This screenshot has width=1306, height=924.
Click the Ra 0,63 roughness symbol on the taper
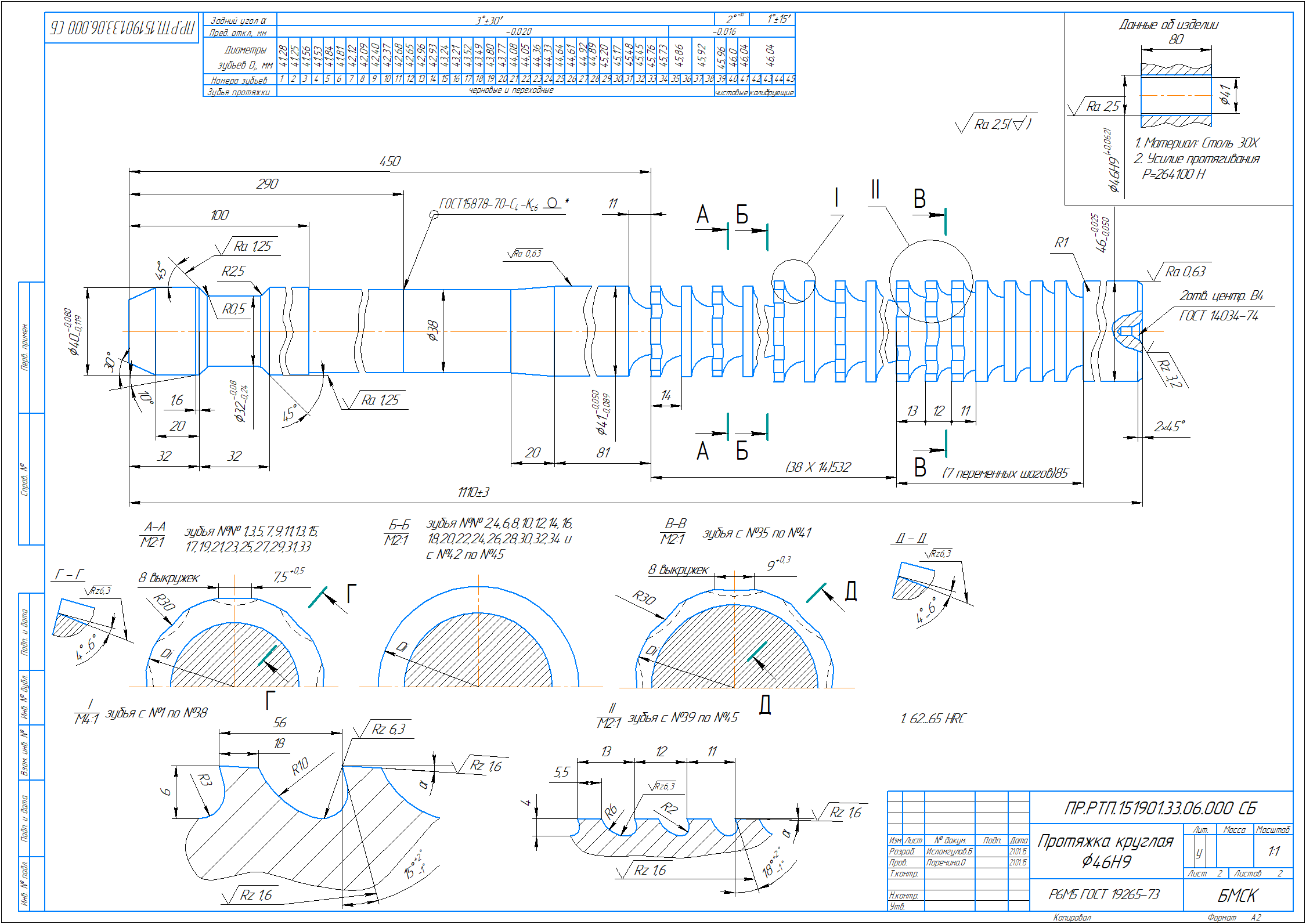[x=526, y=254]
